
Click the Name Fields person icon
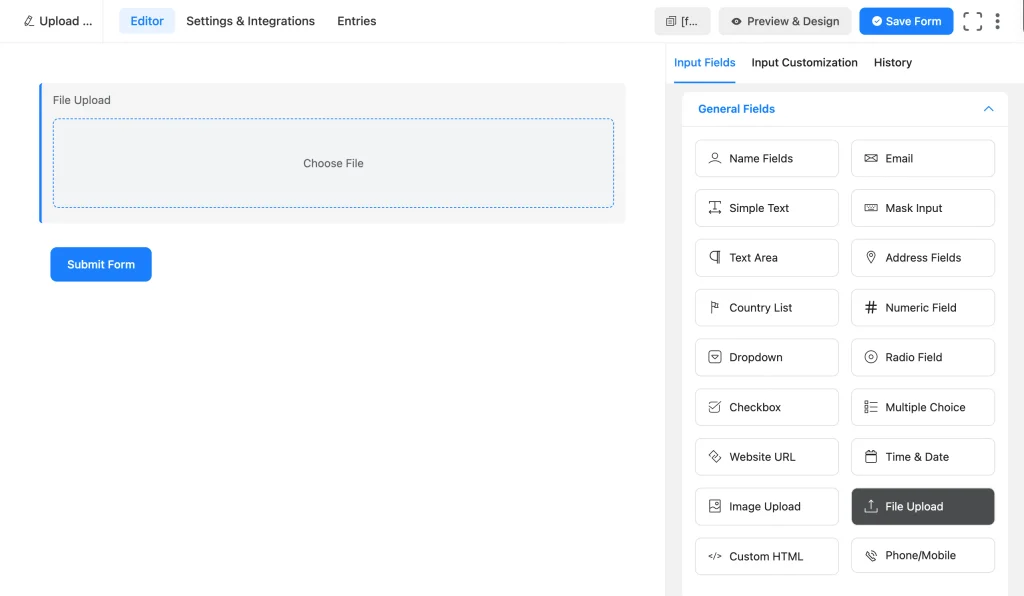(714, 158)
